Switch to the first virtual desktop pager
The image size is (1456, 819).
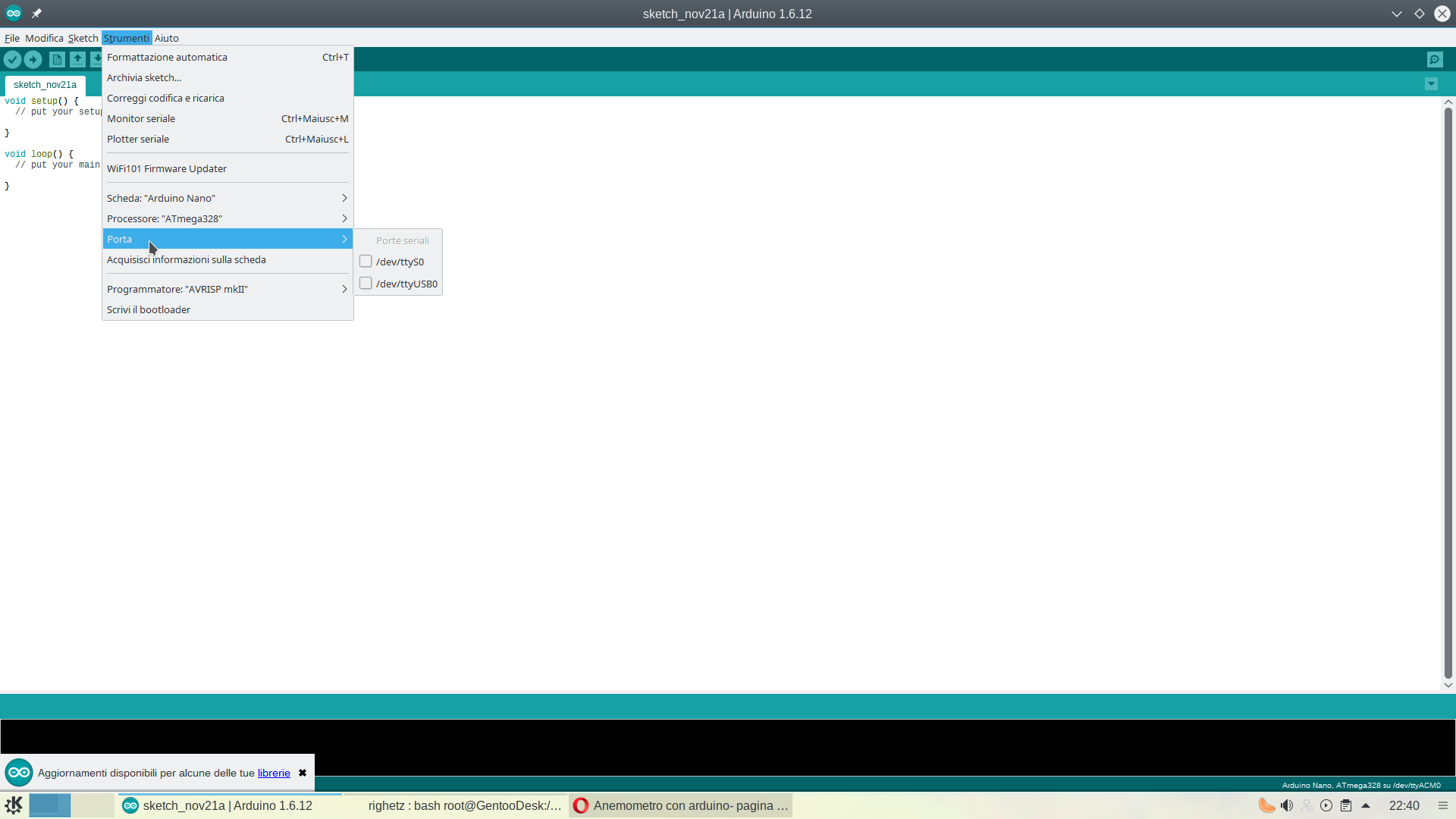(50, 805)
